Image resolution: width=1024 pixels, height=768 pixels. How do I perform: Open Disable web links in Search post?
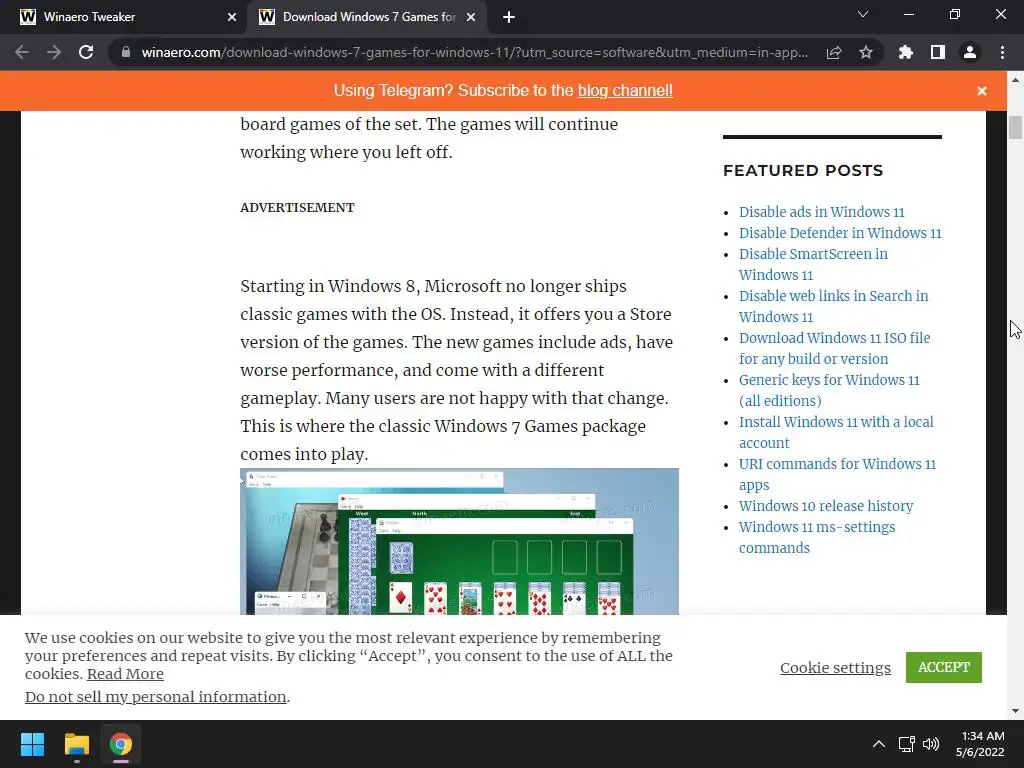[833, 306]
